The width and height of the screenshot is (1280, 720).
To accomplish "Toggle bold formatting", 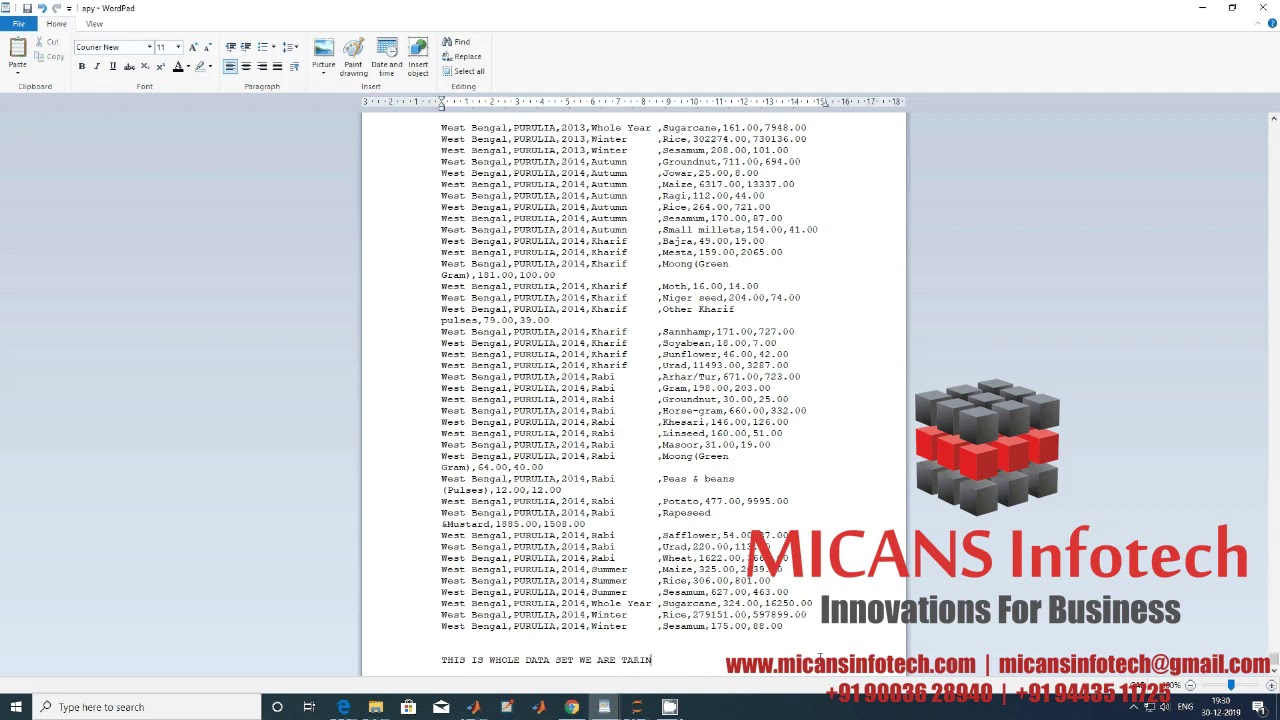I will point(82,67).
